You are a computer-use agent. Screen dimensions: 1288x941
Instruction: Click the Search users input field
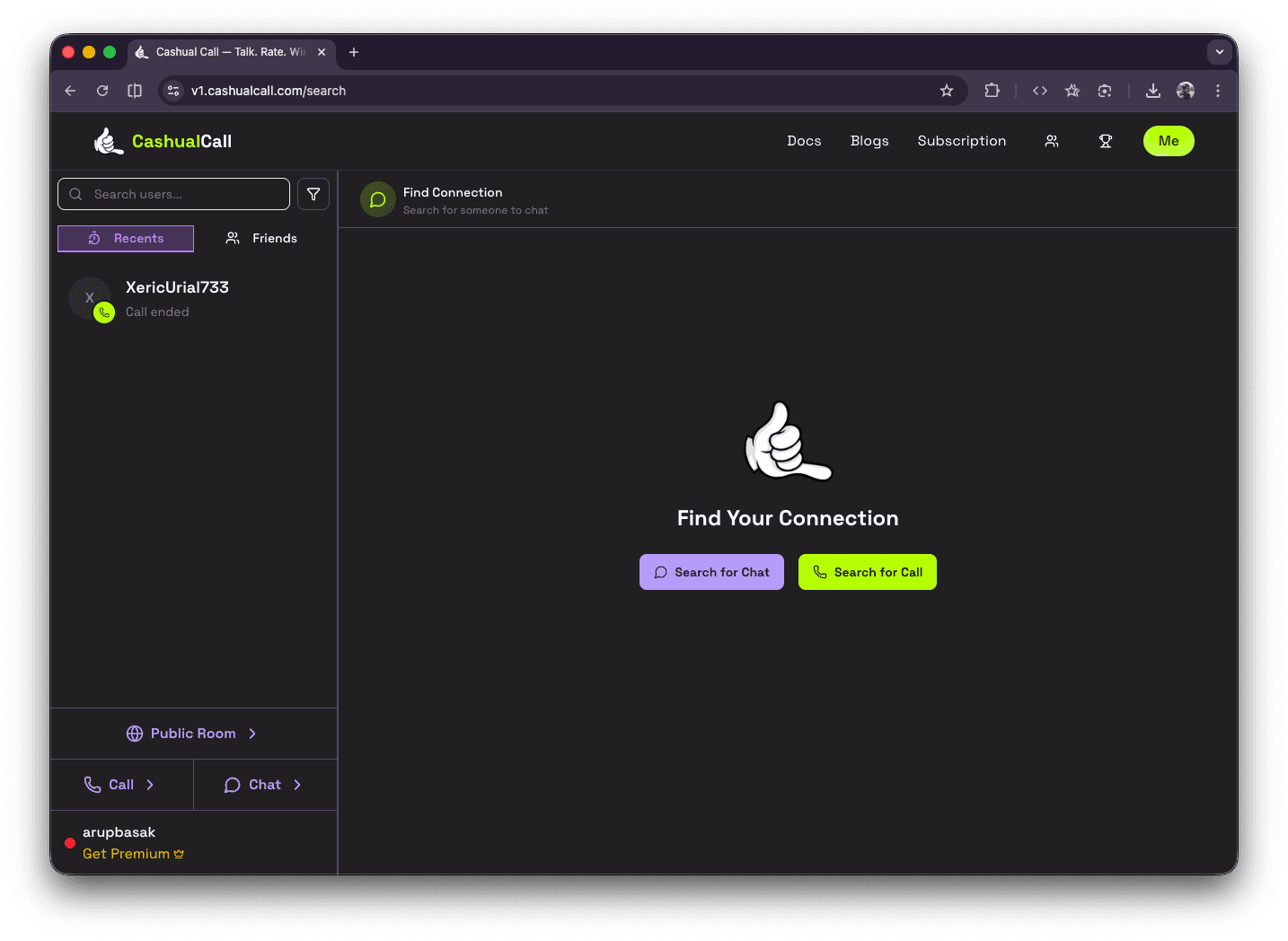coord(173,194)
